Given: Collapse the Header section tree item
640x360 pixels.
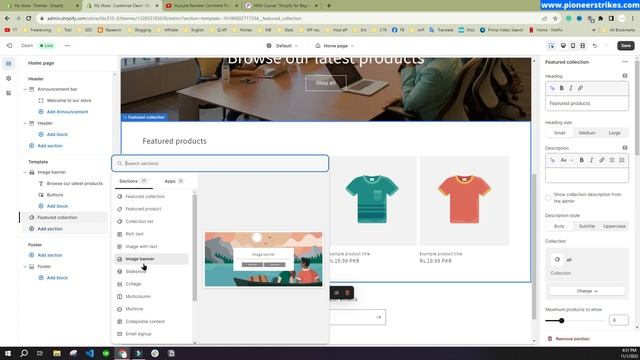Looking at the screenshot, I should (x=25, y=123).
